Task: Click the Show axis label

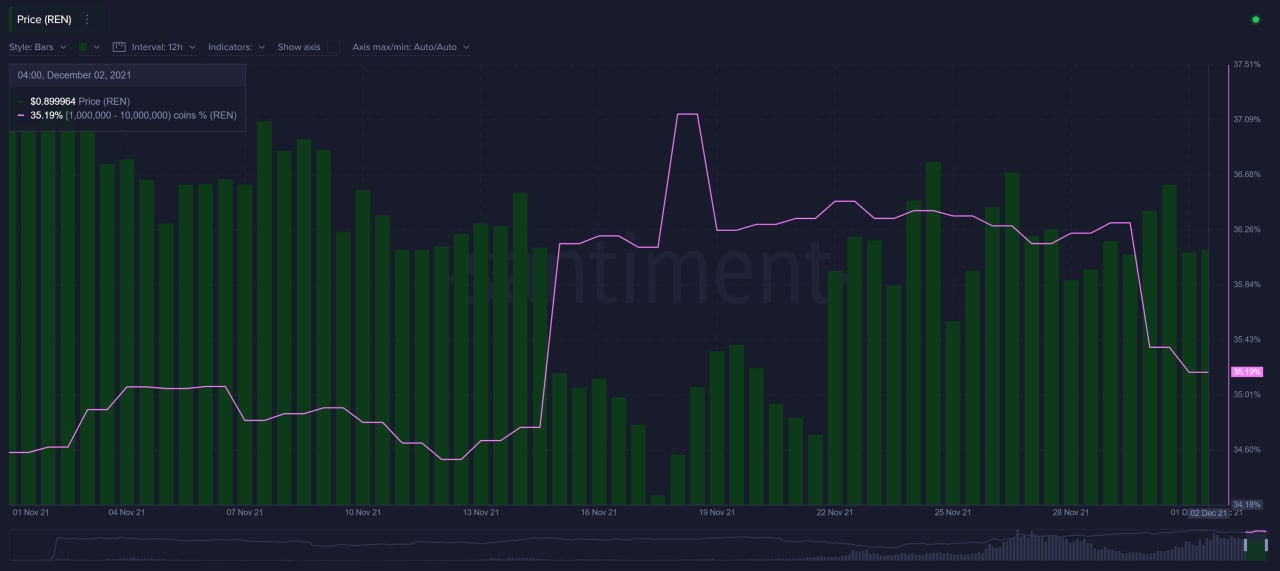Action: [299, 47]
